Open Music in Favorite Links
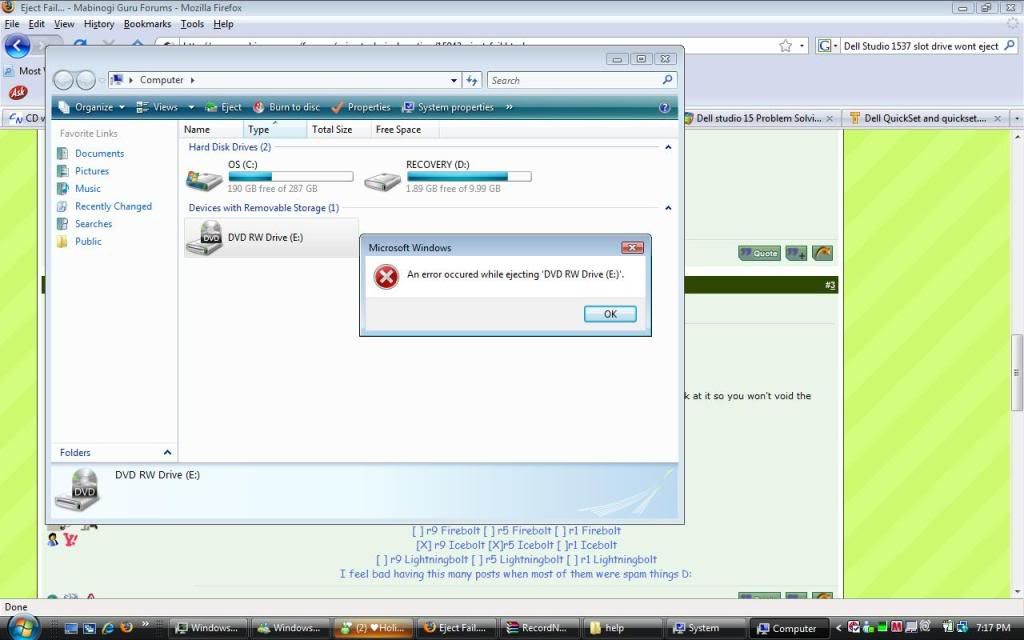The height and width of the screenshot is (640, 1024). (88, 189)
